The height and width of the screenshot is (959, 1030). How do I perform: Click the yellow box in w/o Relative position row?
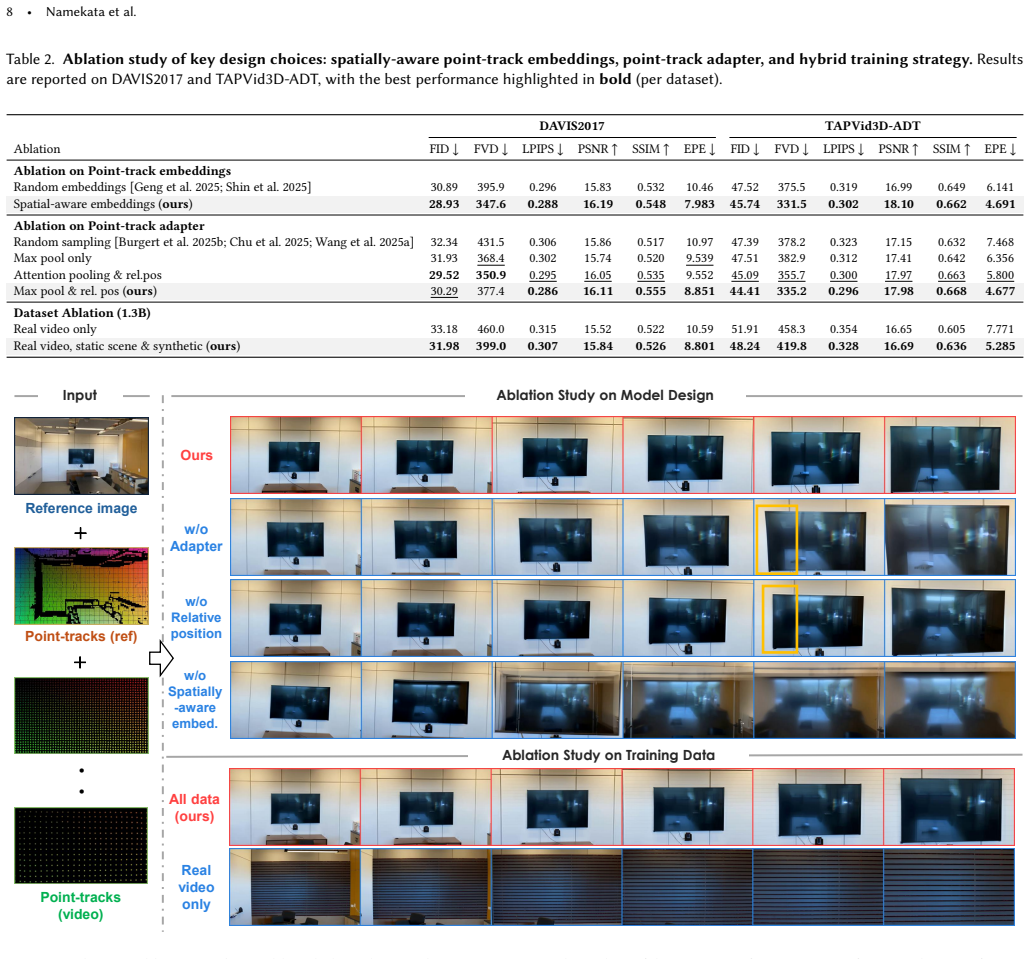pos(780,619)
